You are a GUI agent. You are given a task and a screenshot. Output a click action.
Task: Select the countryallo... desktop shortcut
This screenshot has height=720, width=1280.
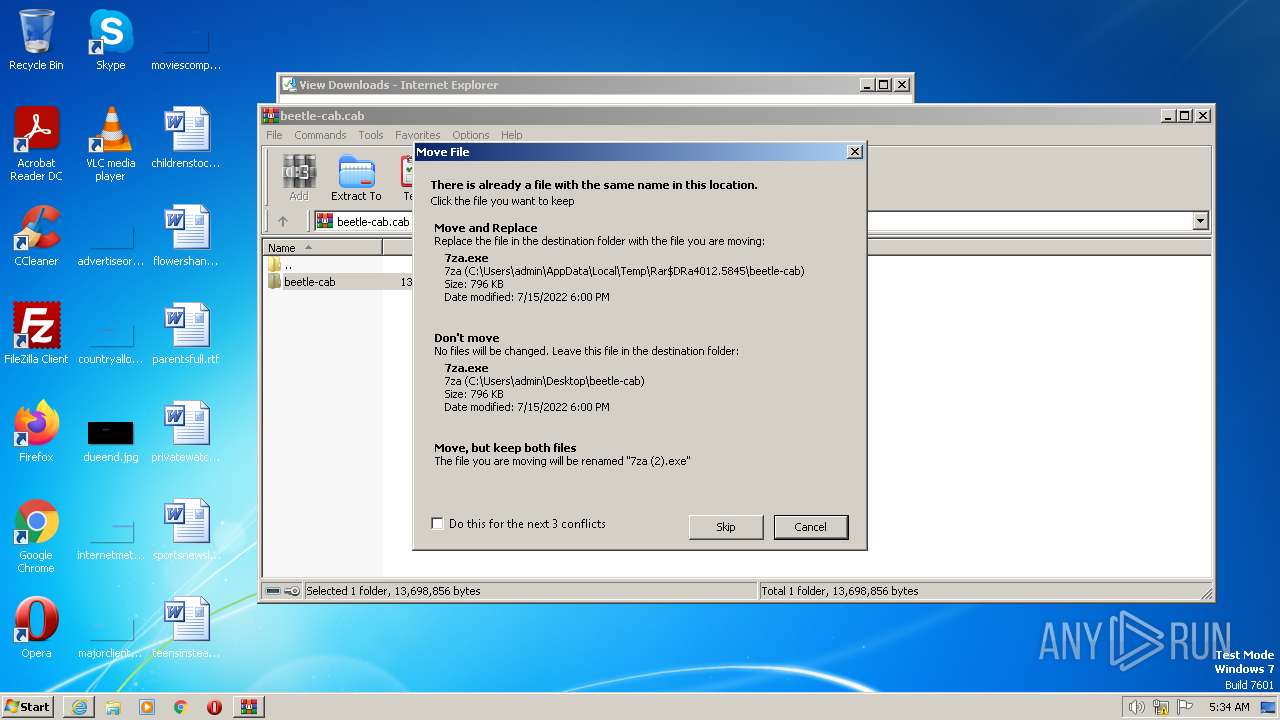(110, 342)
